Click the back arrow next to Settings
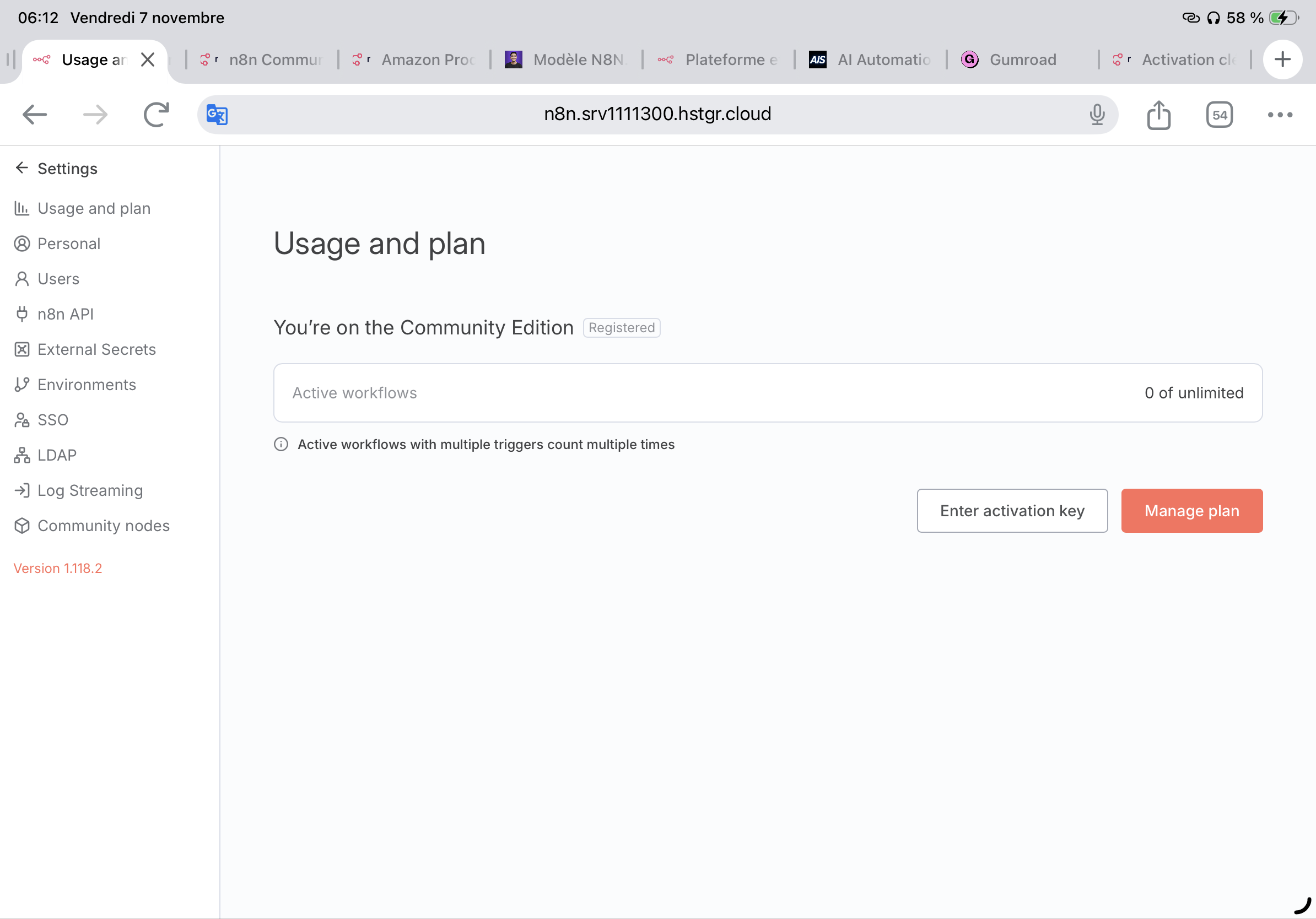The image size is (1316, 919). click(x=22, y=168)
